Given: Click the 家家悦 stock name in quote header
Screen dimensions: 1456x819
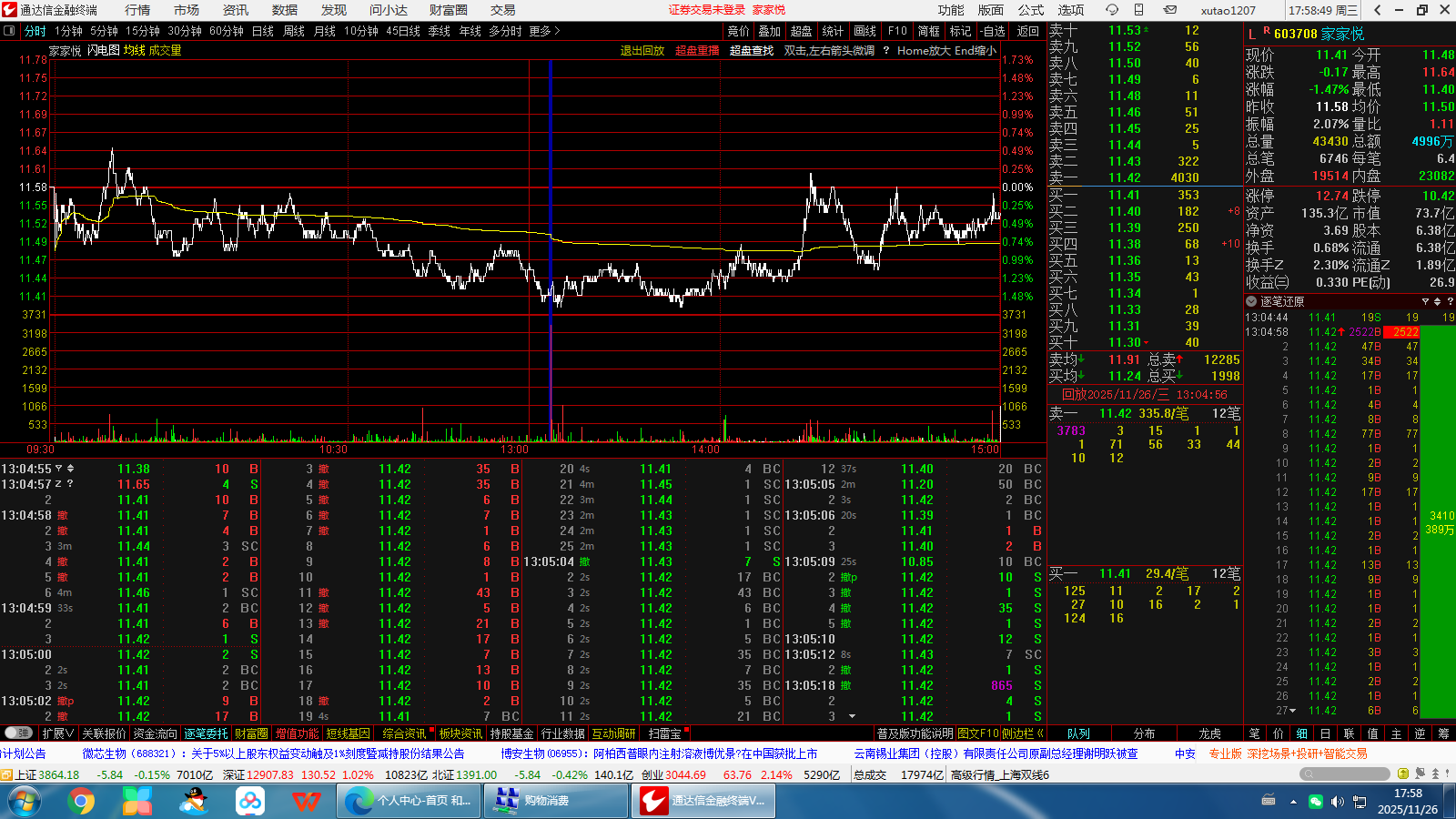Looking at the screenshot, I should [1343, 34].
